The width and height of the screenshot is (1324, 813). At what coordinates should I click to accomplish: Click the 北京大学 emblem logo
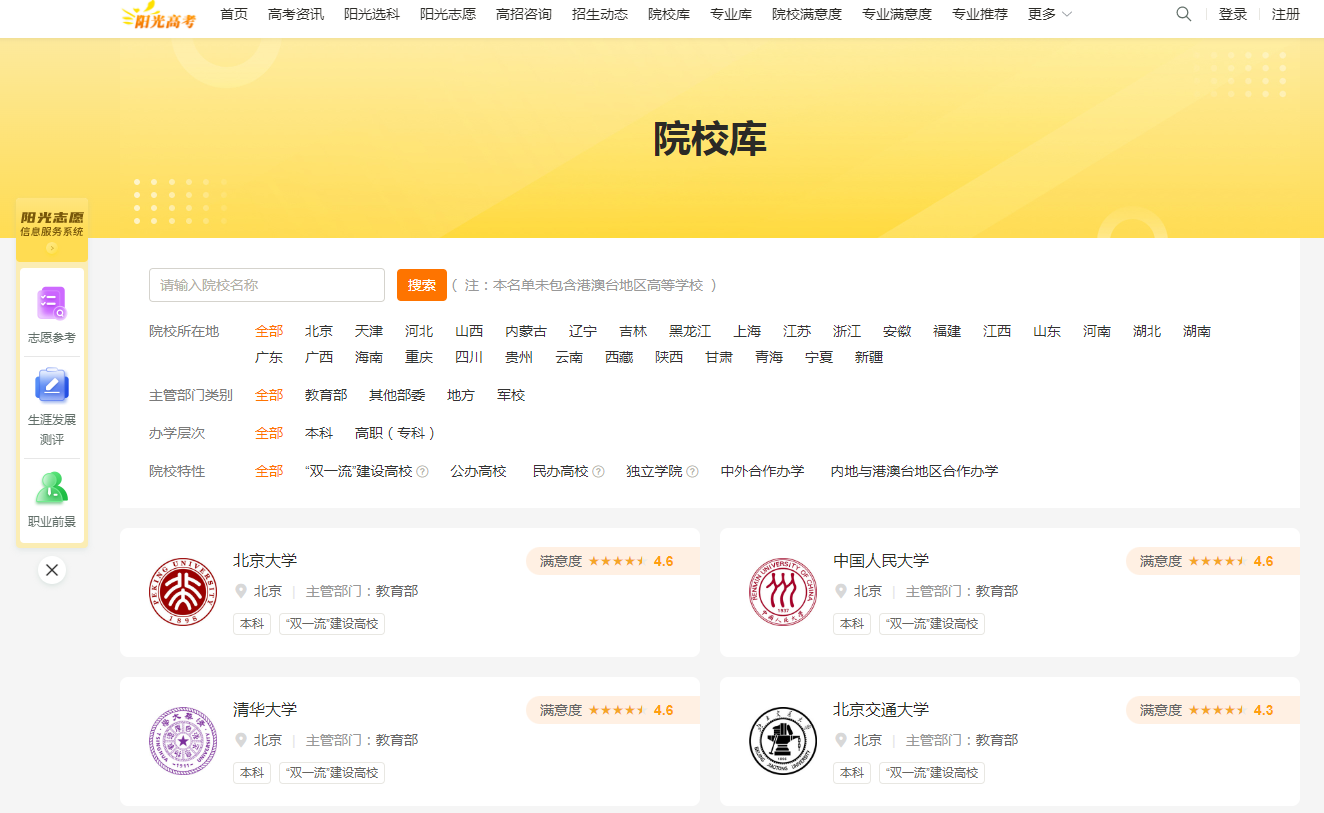click(x=182, y=592)
